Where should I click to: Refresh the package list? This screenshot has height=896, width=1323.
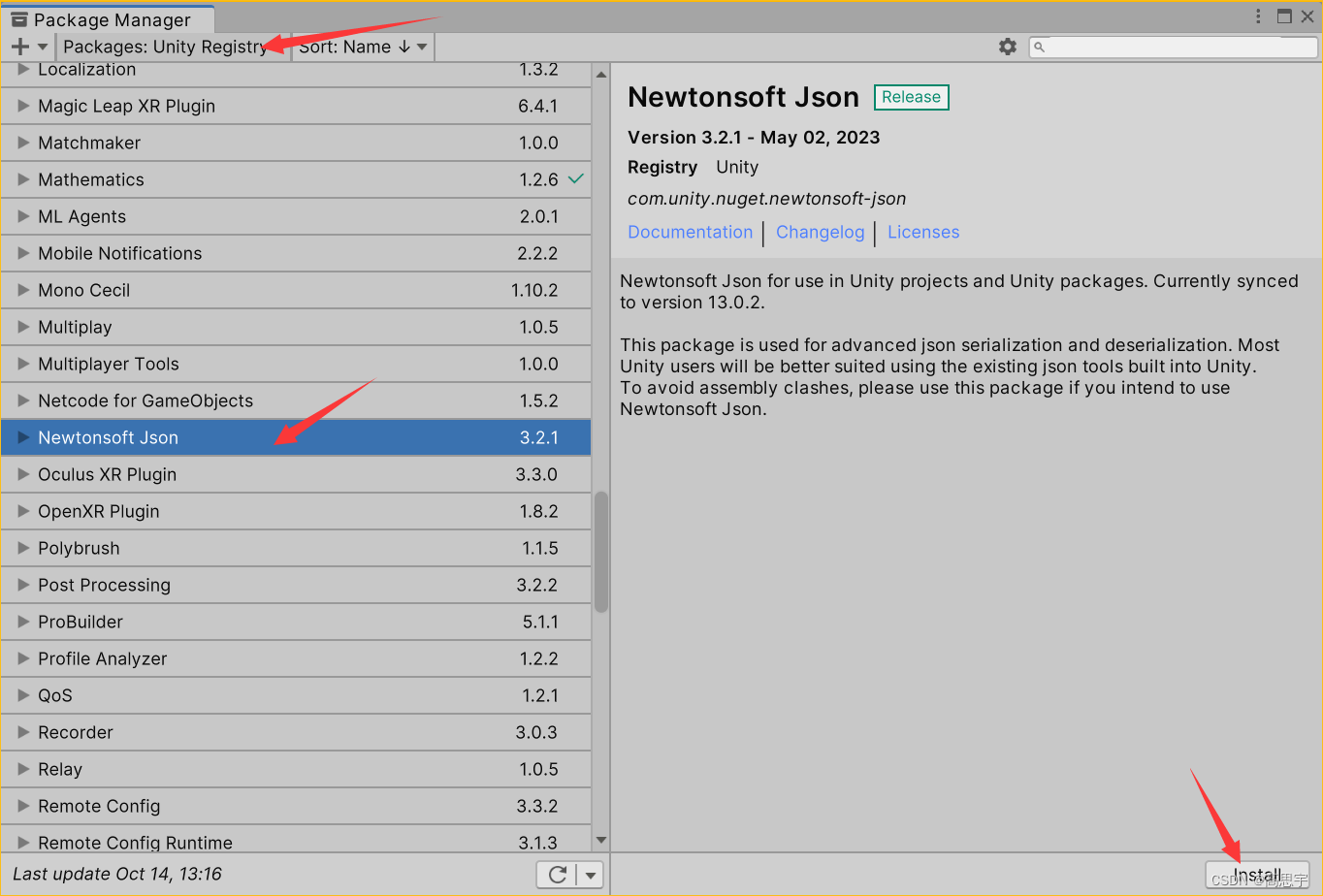[558, 875]
